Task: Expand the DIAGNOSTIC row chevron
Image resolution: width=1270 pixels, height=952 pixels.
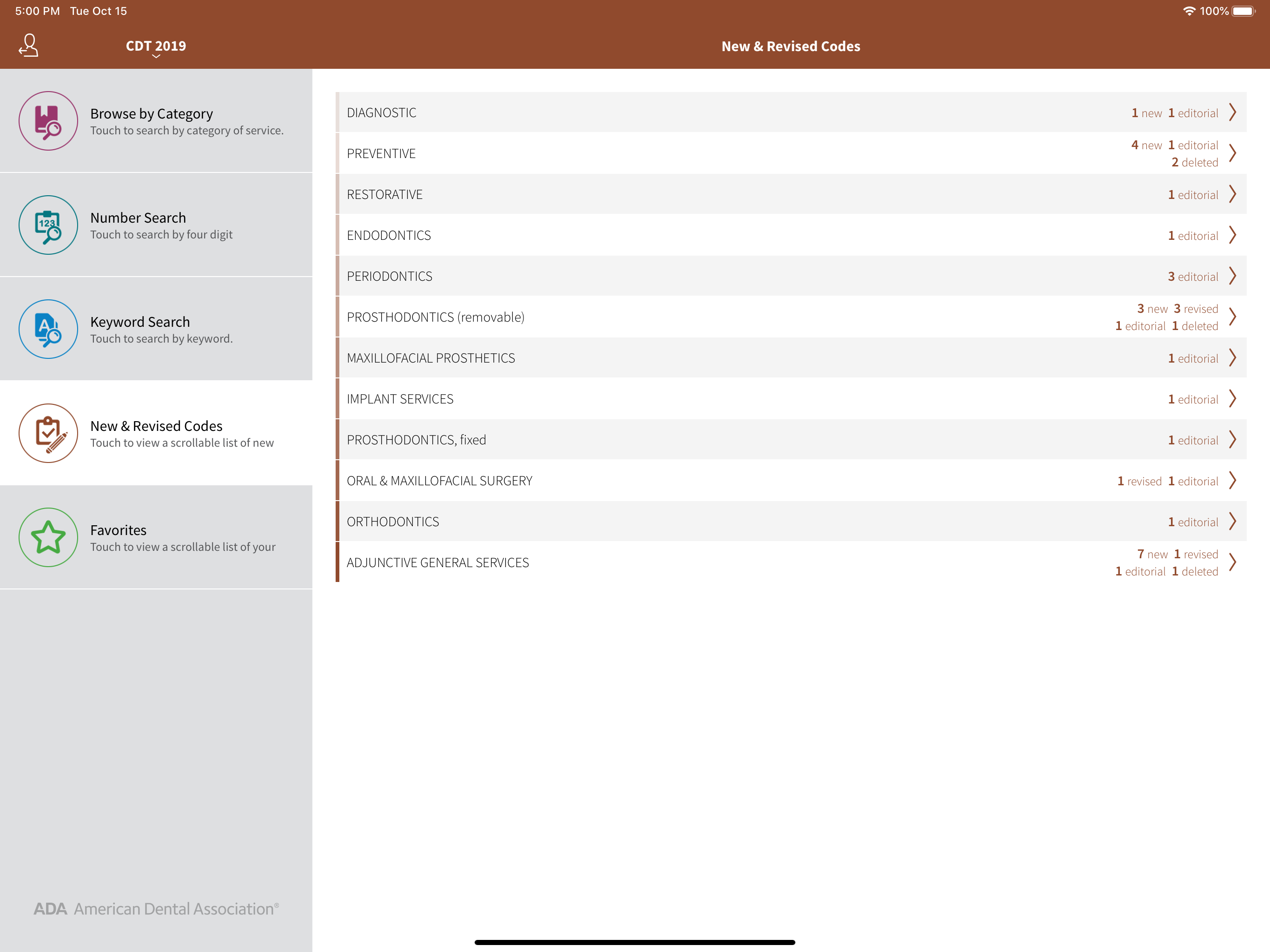Action: click(x=1233, y=112)
